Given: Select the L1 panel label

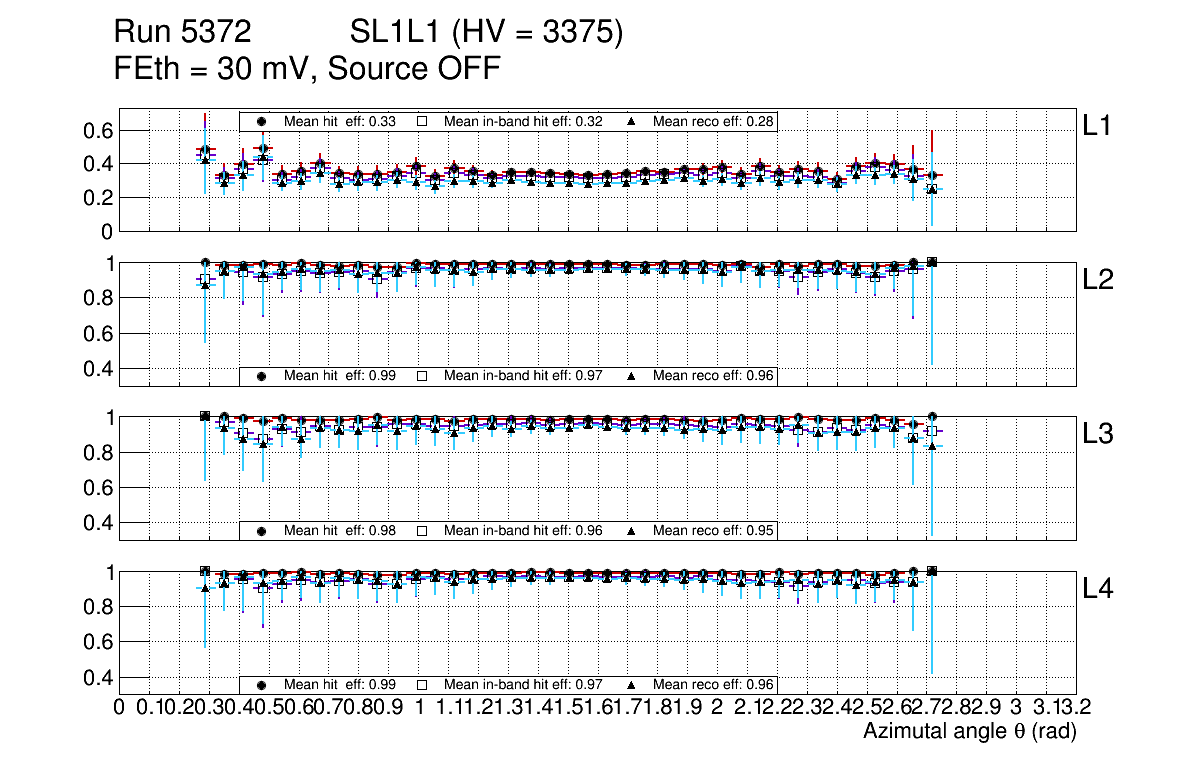Looking at the screenshot, I should 1100,125.
